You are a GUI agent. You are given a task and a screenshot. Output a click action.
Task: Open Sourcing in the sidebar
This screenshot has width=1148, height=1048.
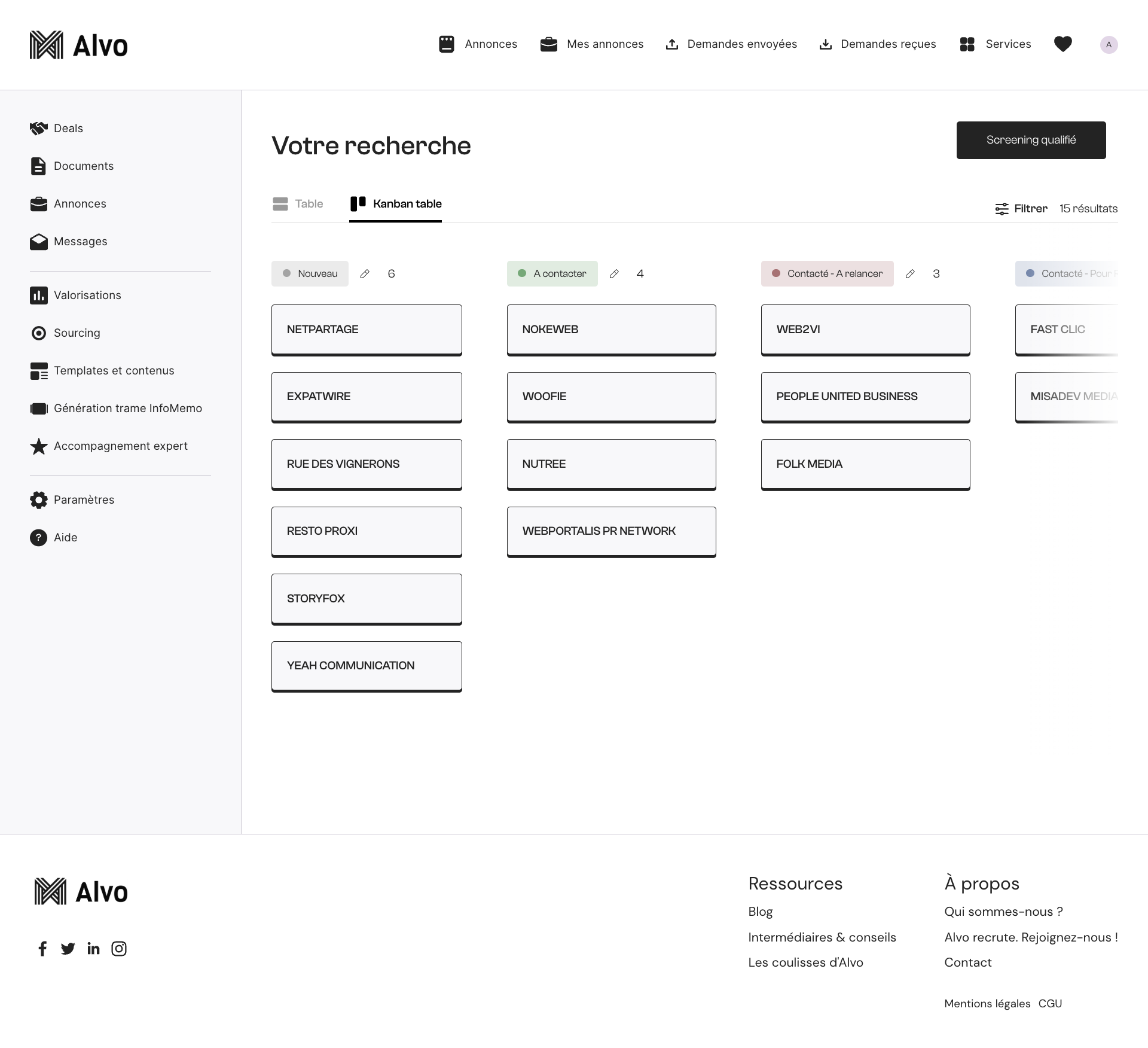(77, 333)
